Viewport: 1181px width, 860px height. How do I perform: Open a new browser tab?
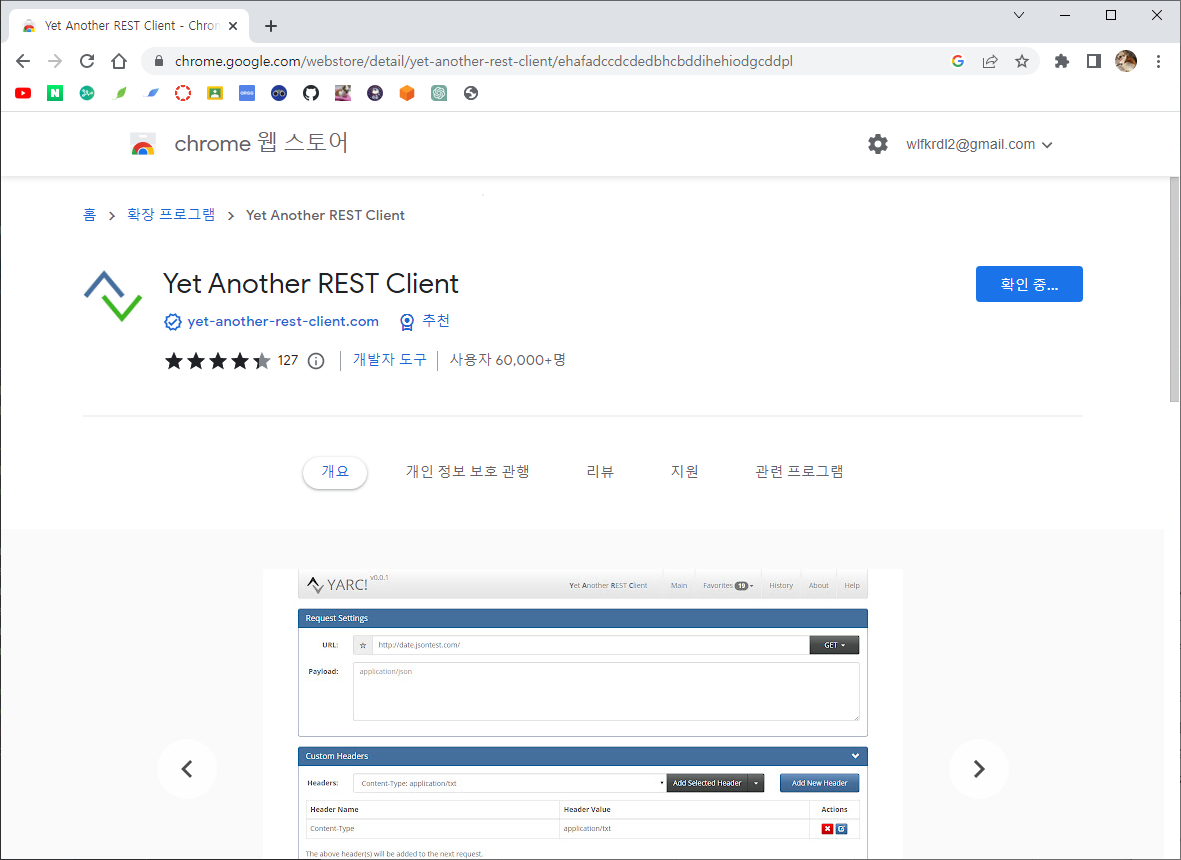[x=271, y=26]
